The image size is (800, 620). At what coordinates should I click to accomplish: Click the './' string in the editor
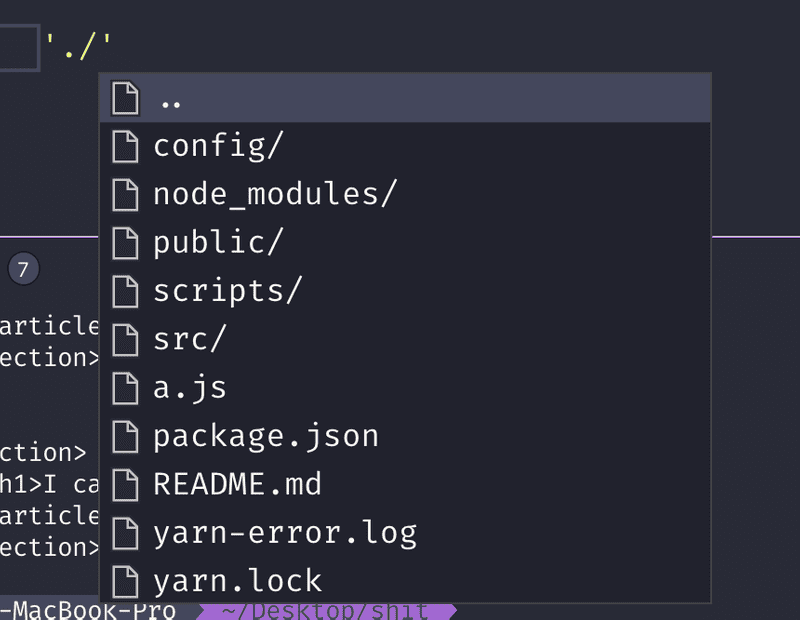[x=78, y=45]
